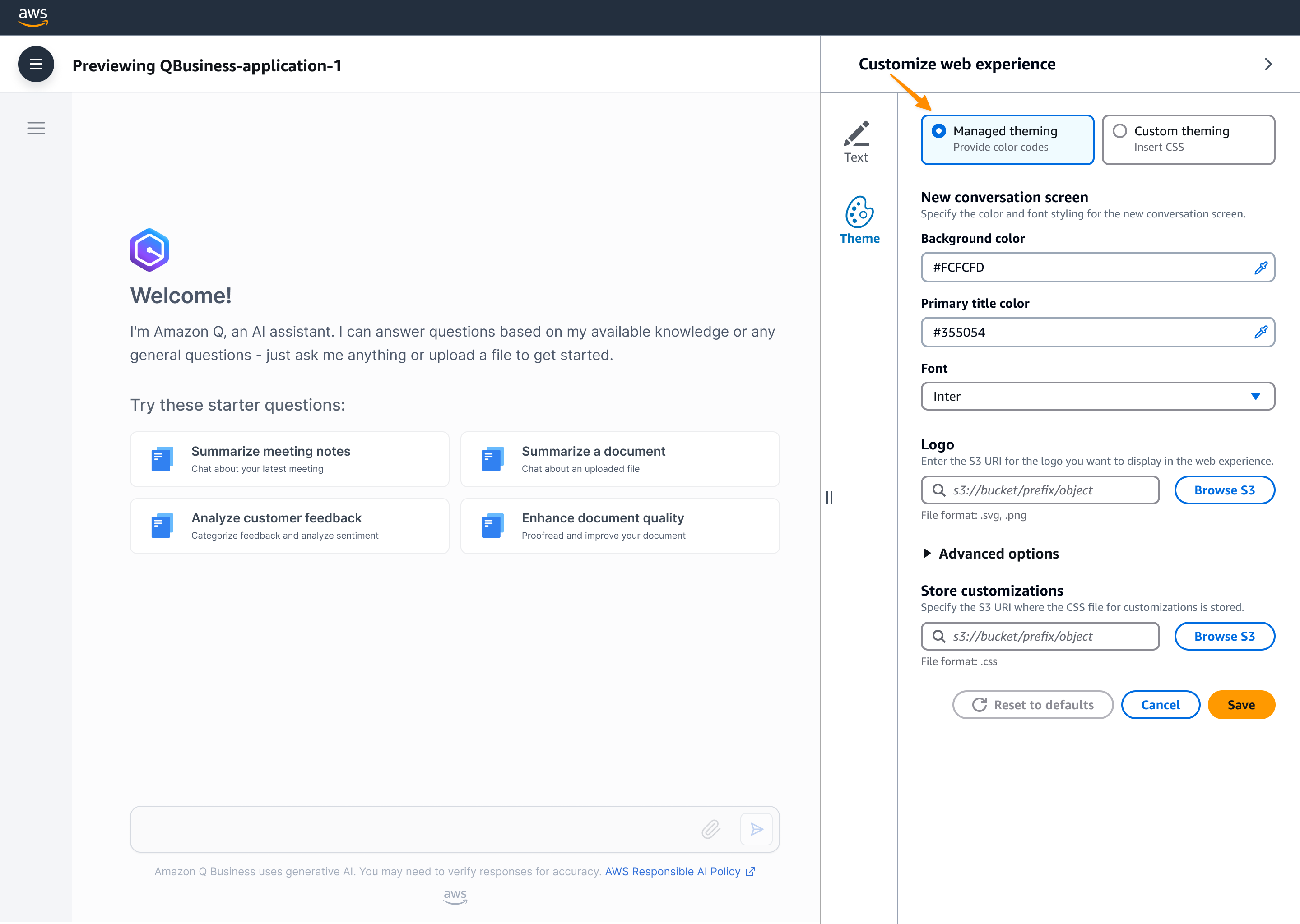Select the Managed theming radio option
1300x924 pixels.
tap(939, 131)
